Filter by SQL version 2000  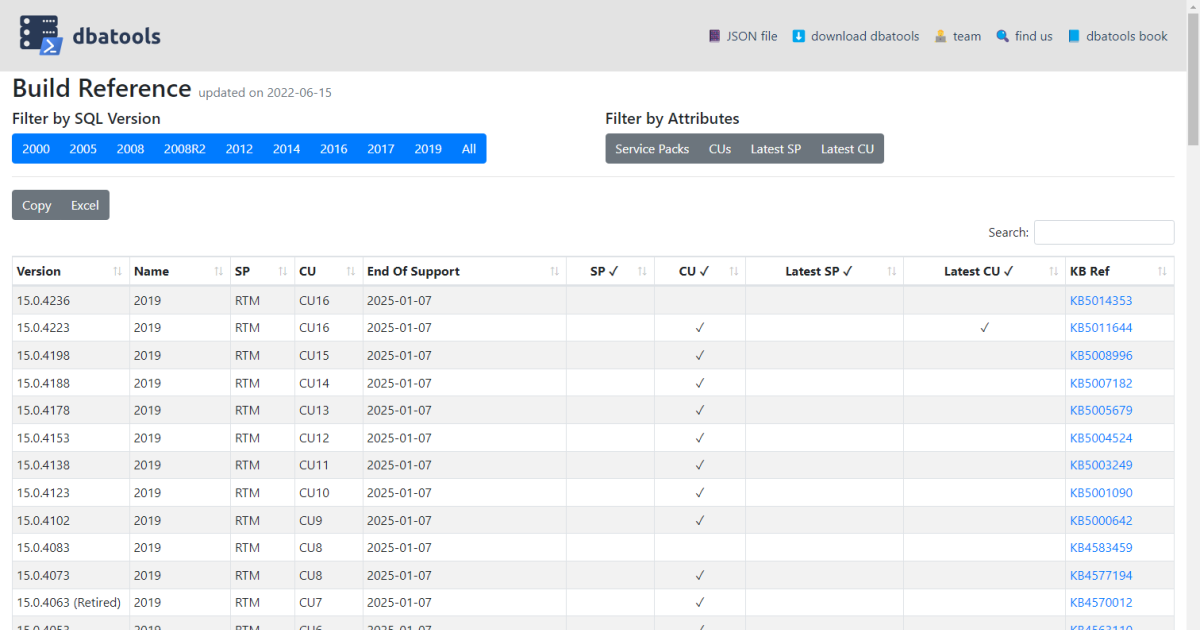click(x=36, y=149)
